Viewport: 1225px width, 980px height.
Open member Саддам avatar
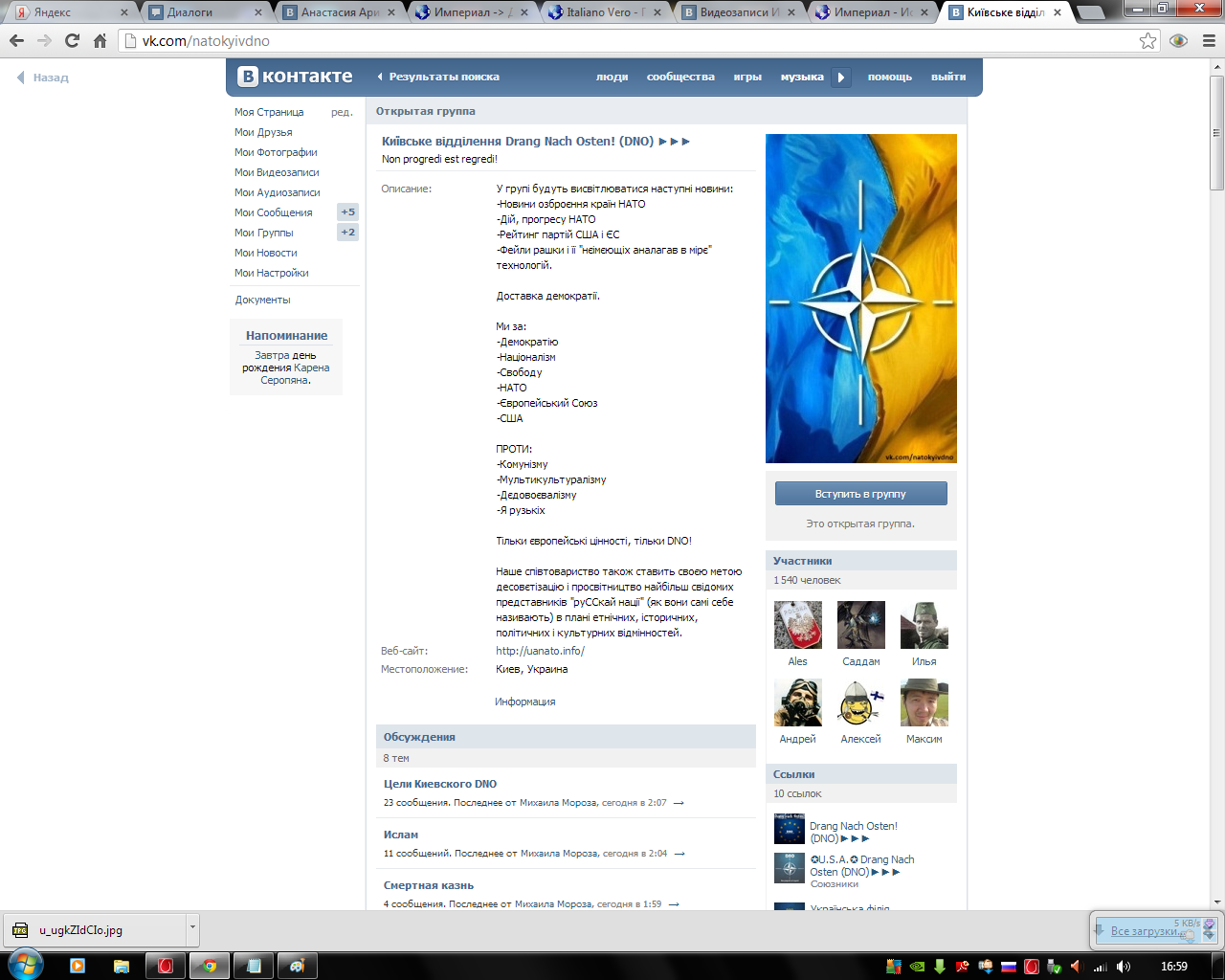(861, 625)
